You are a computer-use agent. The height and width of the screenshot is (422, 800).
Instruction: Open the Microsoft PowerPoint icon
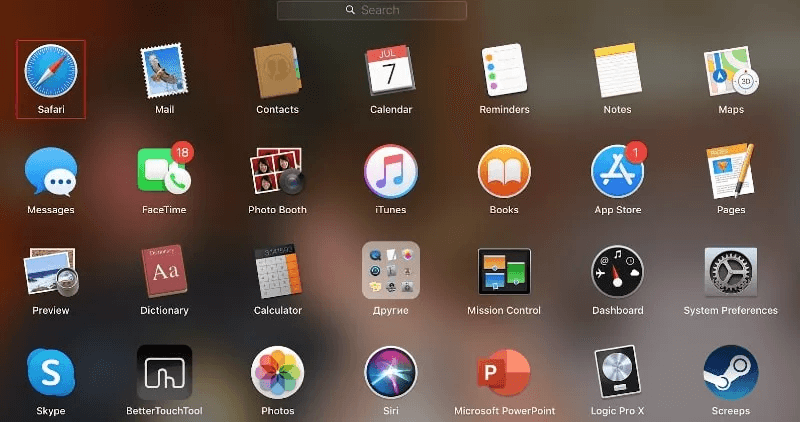504,373
